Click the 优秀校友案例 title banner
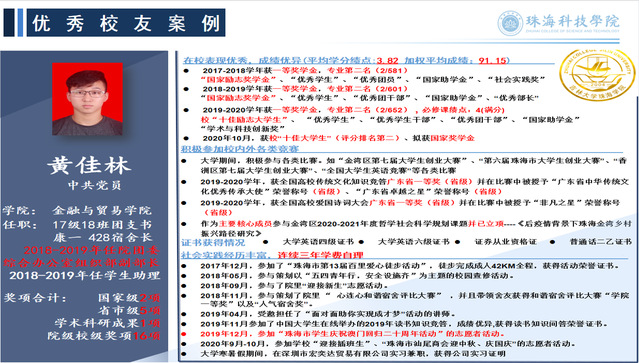The width and height of the screenshot is (639, 363). point(126,23)
